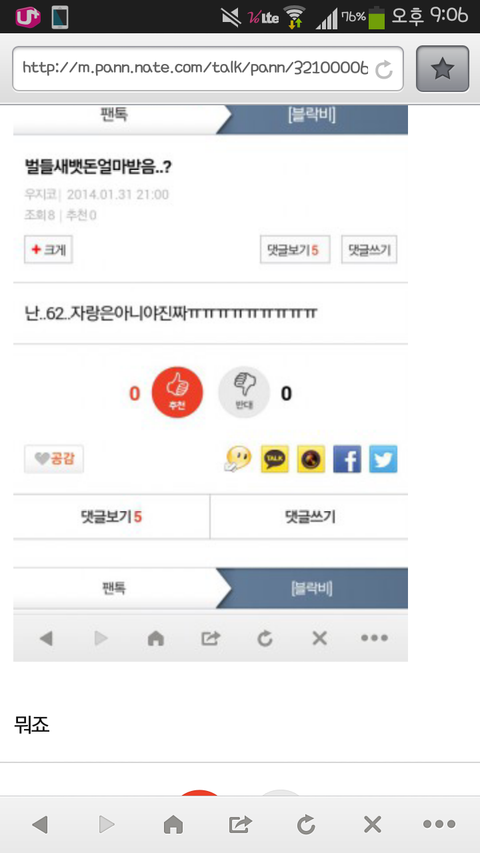Share the post on Twitter

tap(383, 459)
